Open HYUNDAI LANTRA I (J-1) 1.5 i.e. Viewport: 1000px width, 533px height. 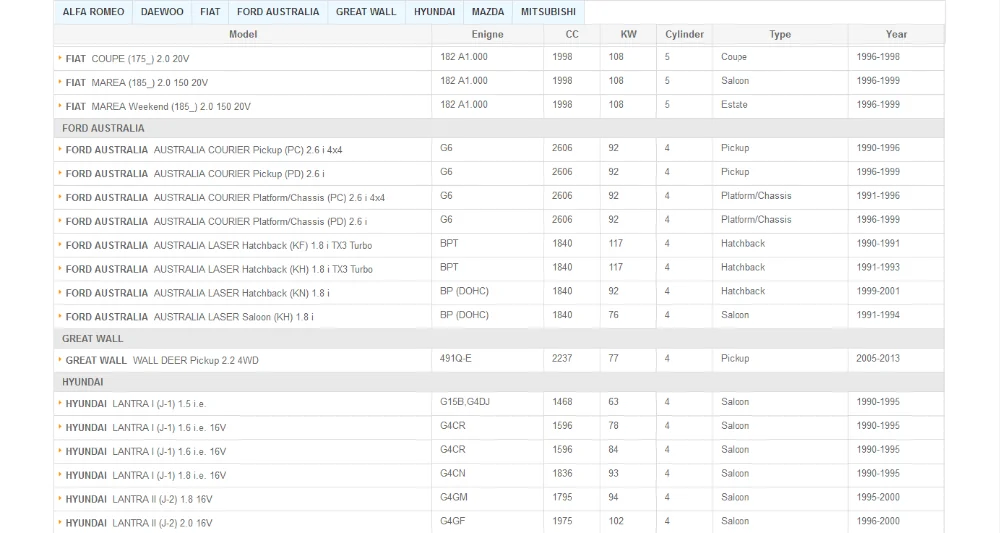tap(135, 404)
